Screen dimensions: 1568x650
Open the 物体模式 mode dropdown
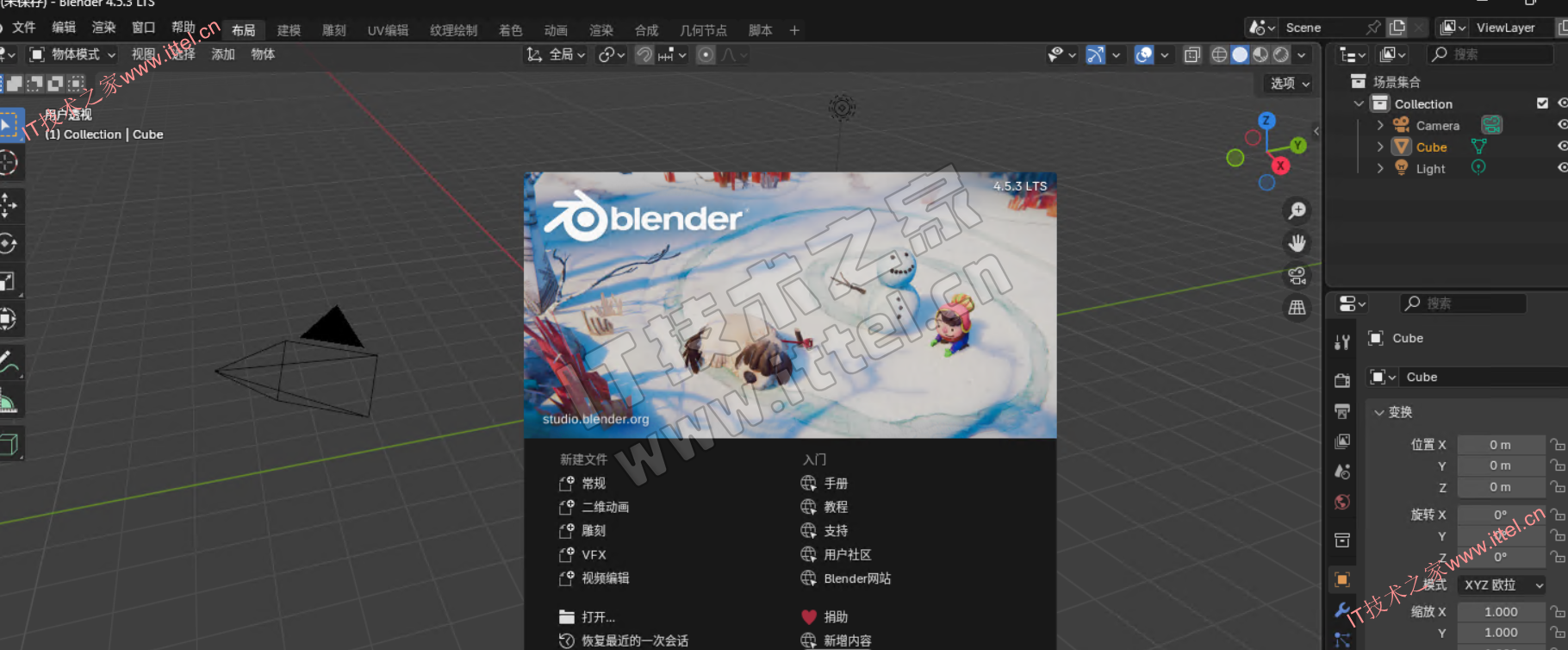73,55
